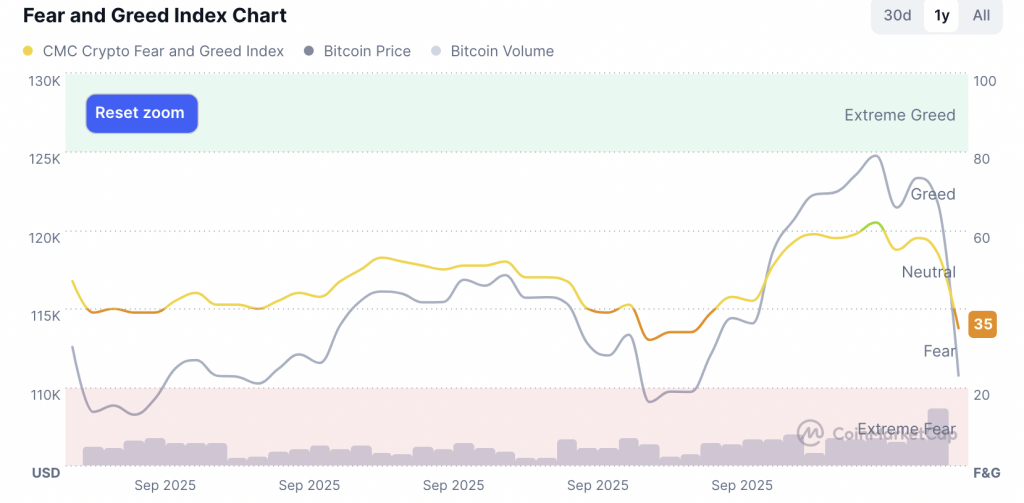1024x503 pixels.
Task: Click the Fear and Greed Index Chart title
Action: click(154, 16)
